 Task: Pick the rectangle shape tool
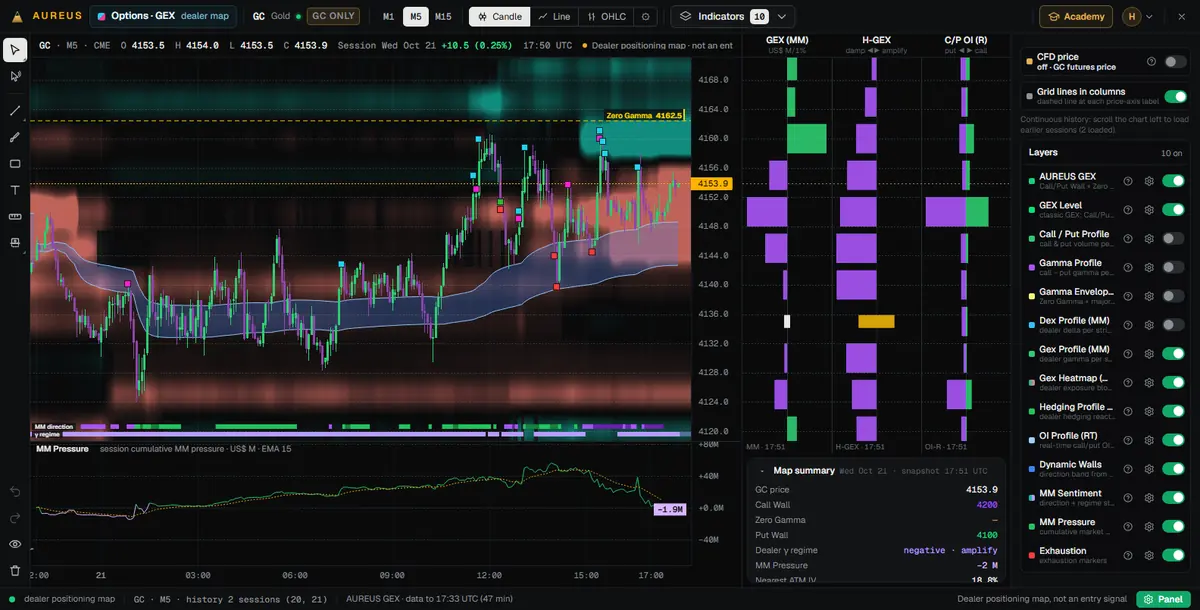tap(15, 164)
